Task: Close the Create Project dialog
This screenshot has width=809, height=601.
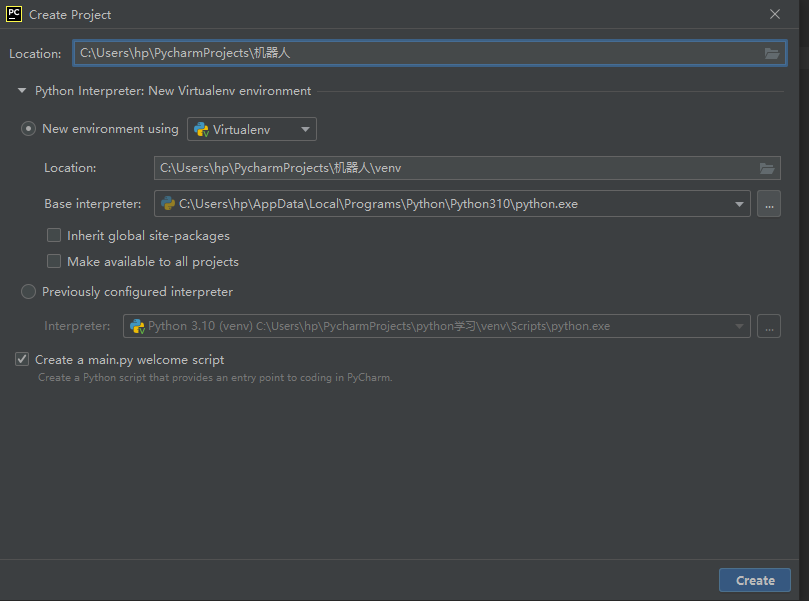Action: tap(775, 14)
